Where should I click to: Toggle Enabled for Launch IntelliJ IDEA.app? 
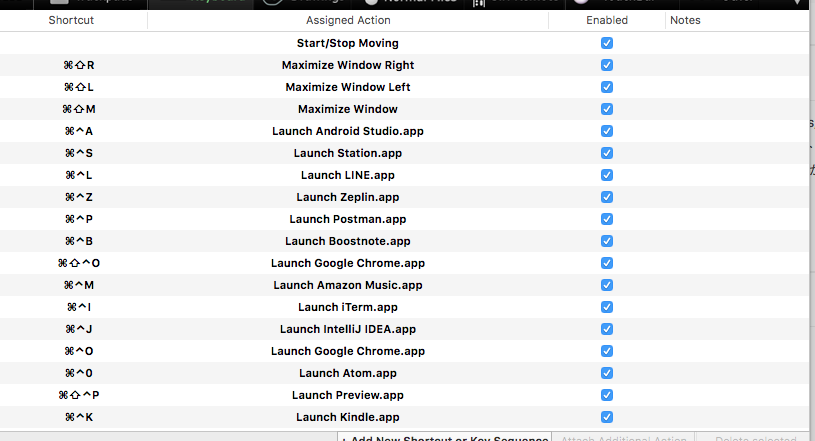click(x=607, y=329)
